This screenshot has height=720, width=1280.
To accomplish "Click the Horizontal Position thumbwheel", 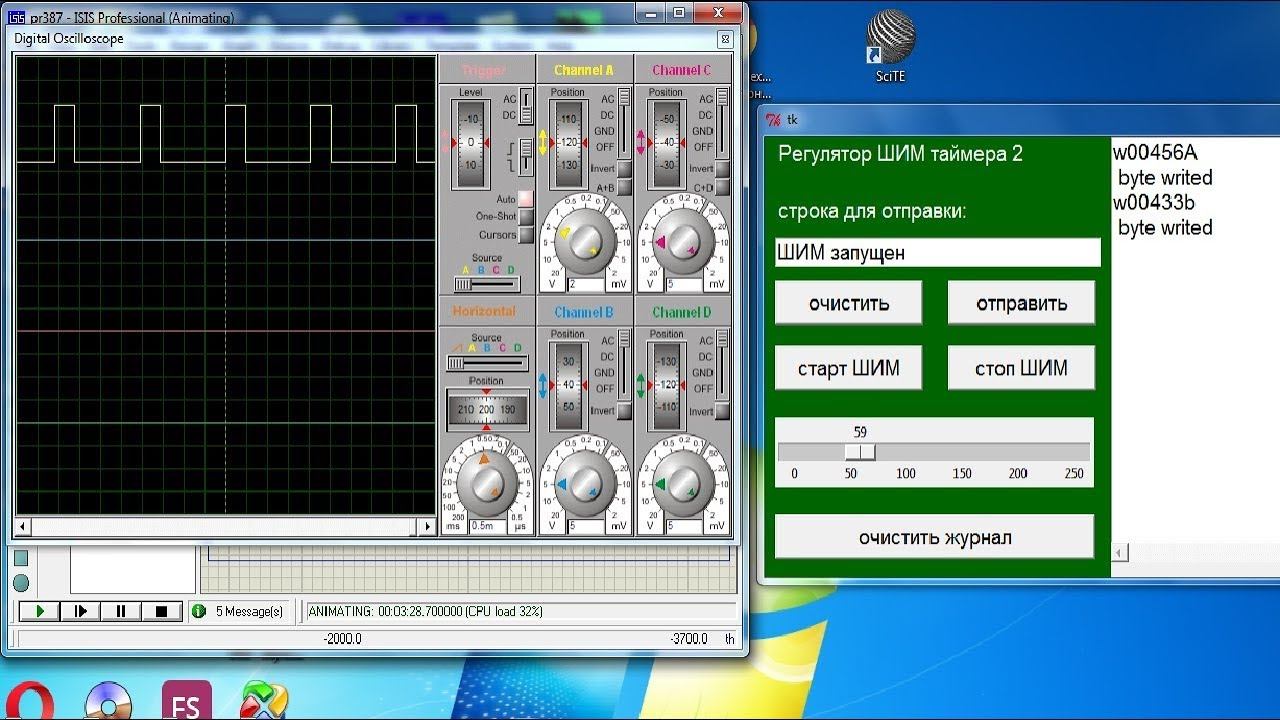I will [487, 410].
